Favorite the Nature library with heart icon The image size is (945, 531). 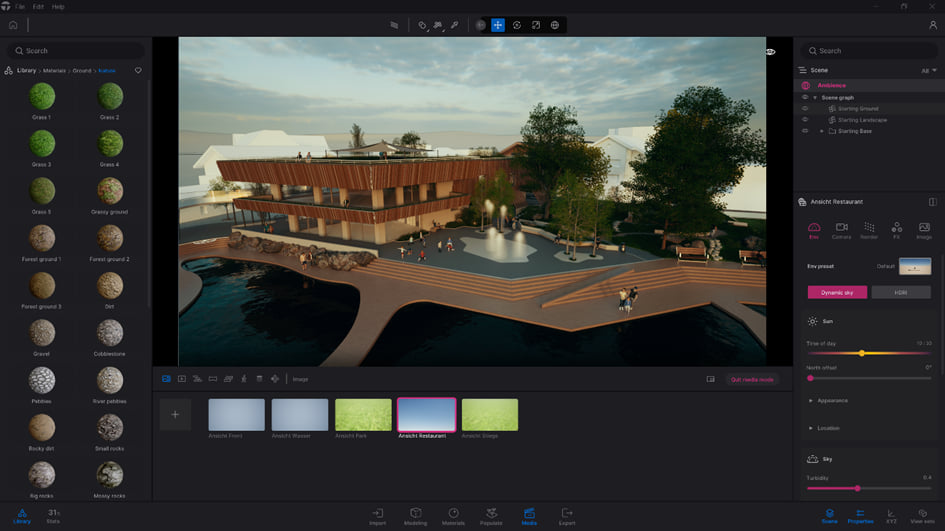138,70
